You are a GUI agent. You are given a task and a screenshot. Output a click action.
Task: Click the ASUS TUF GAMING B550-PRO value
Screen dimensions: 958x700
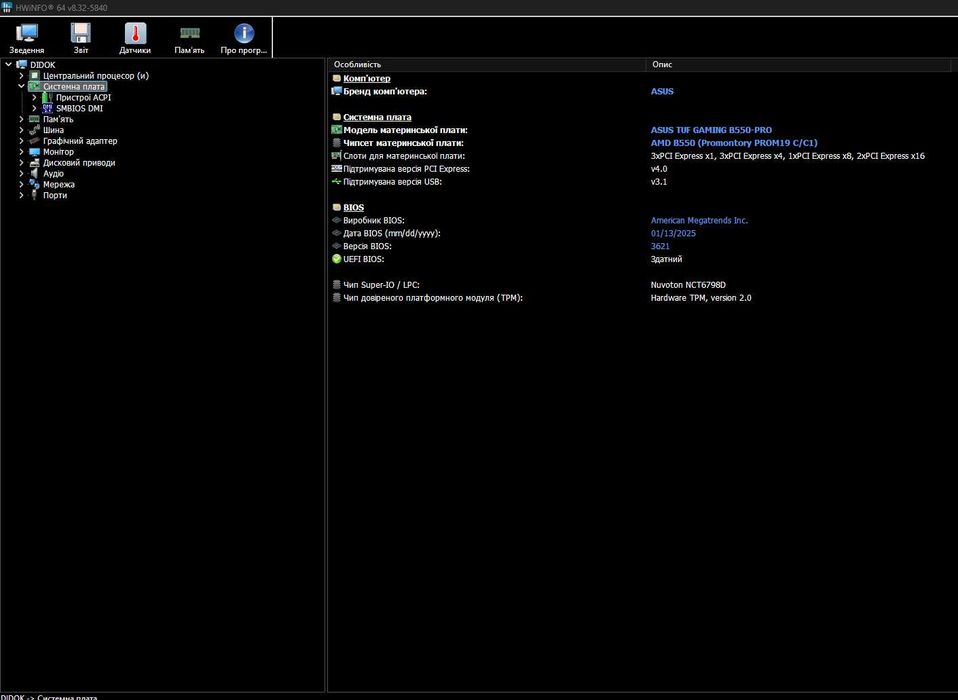711,130
